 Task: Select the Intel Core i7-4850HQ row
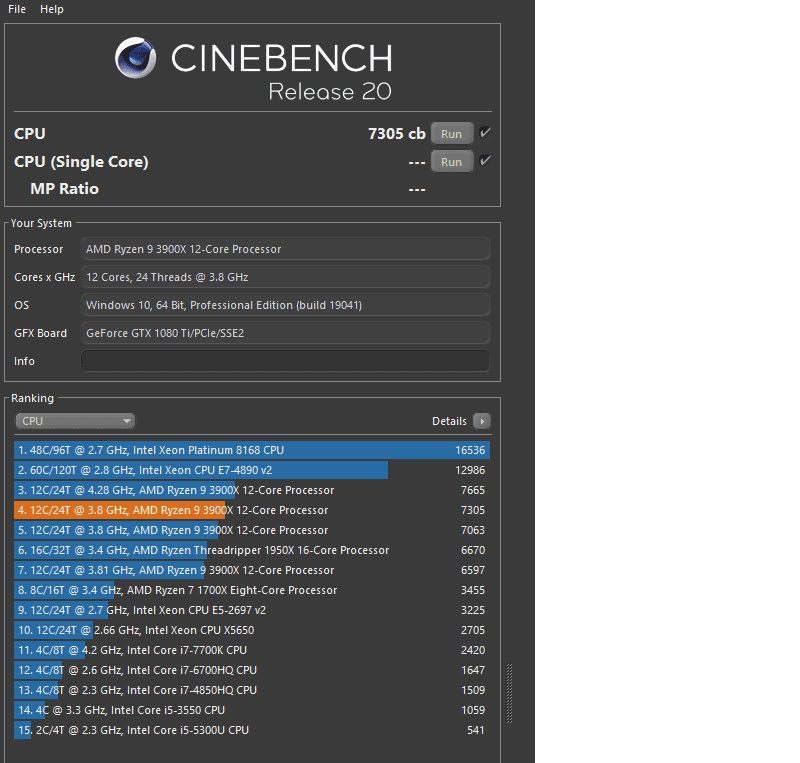[252, 690]
